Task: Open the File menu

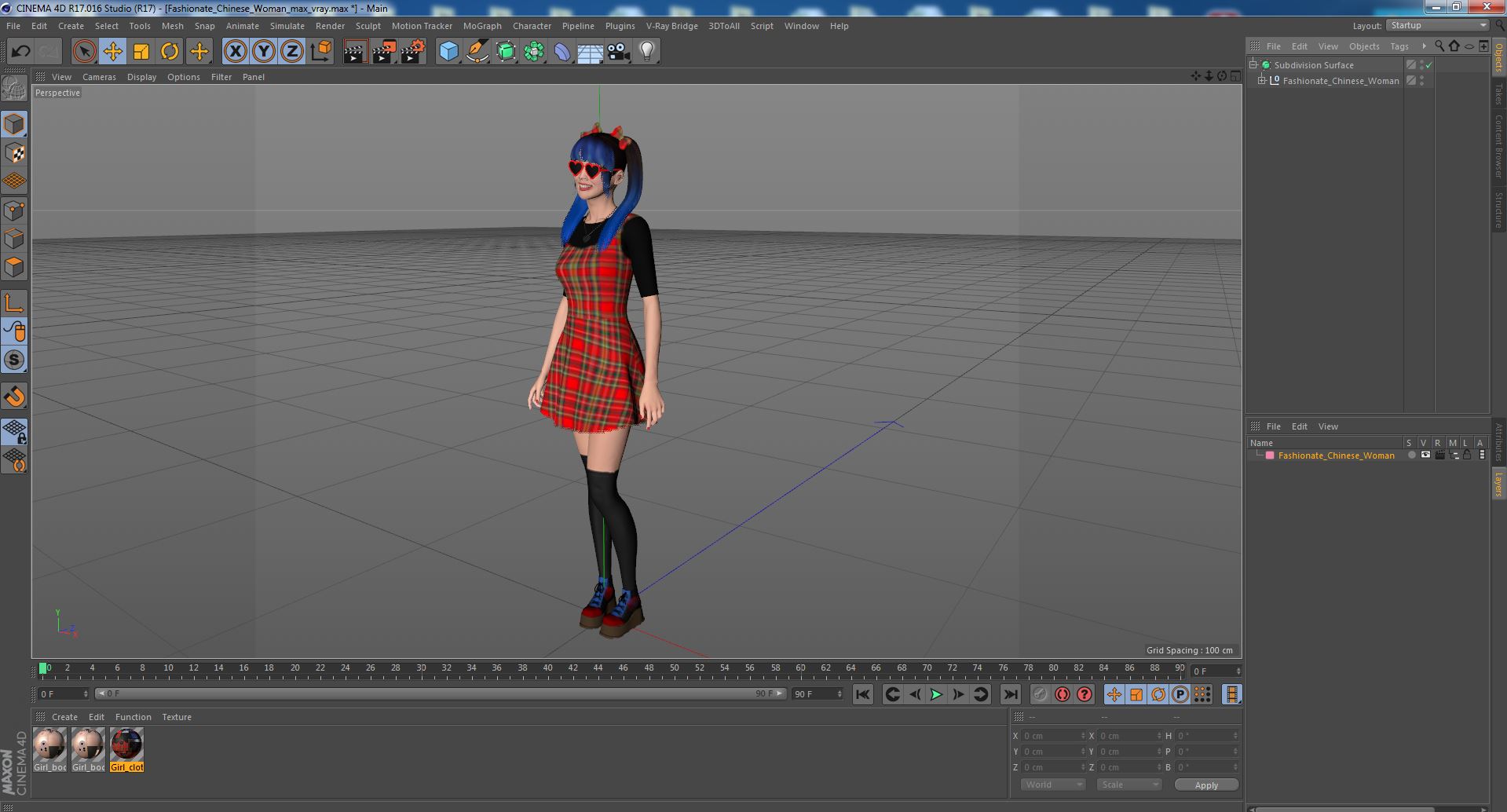Action: [x=13, y=26]
